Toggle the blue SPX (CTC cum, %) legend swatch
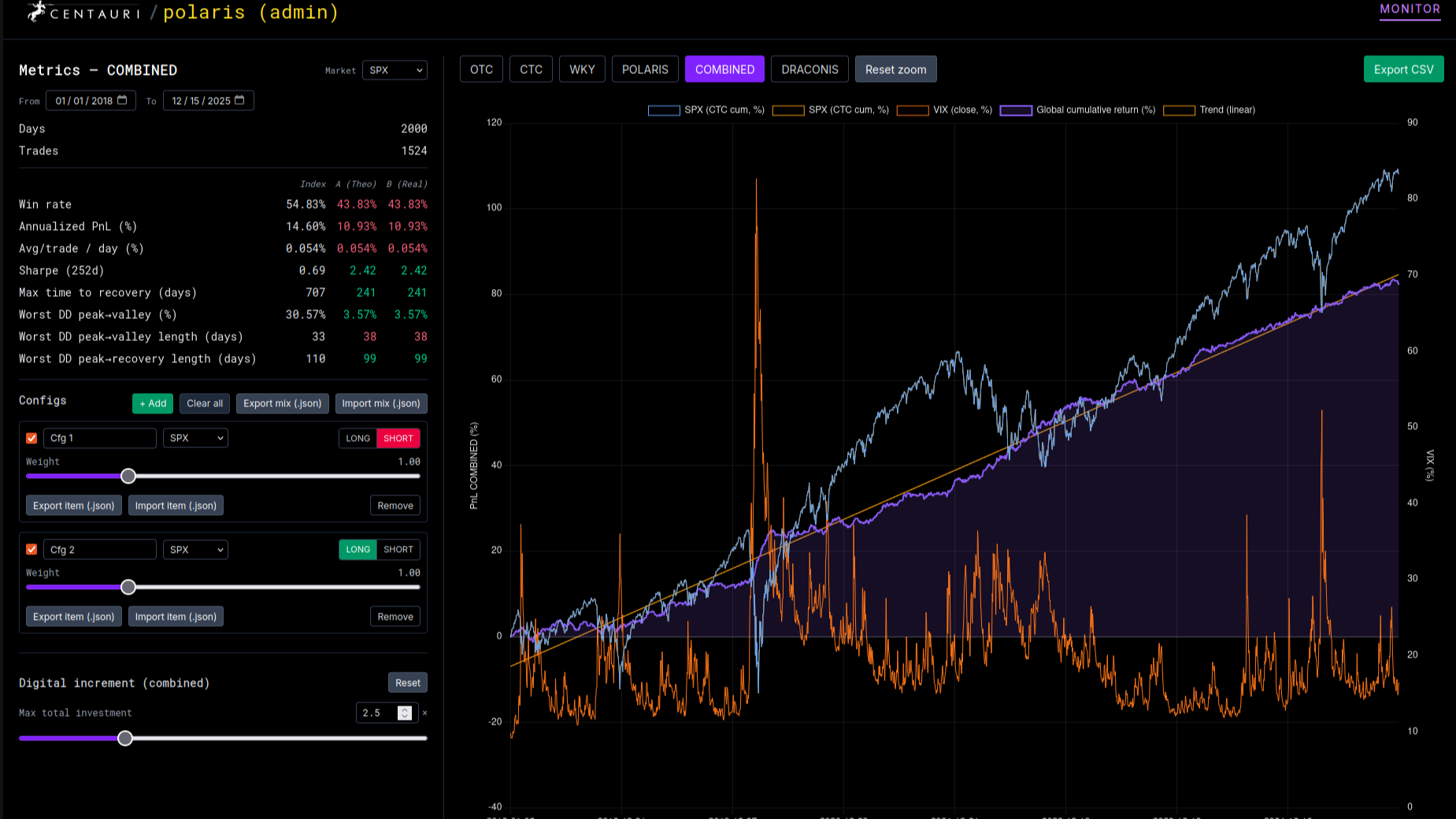 click(664, 110)
